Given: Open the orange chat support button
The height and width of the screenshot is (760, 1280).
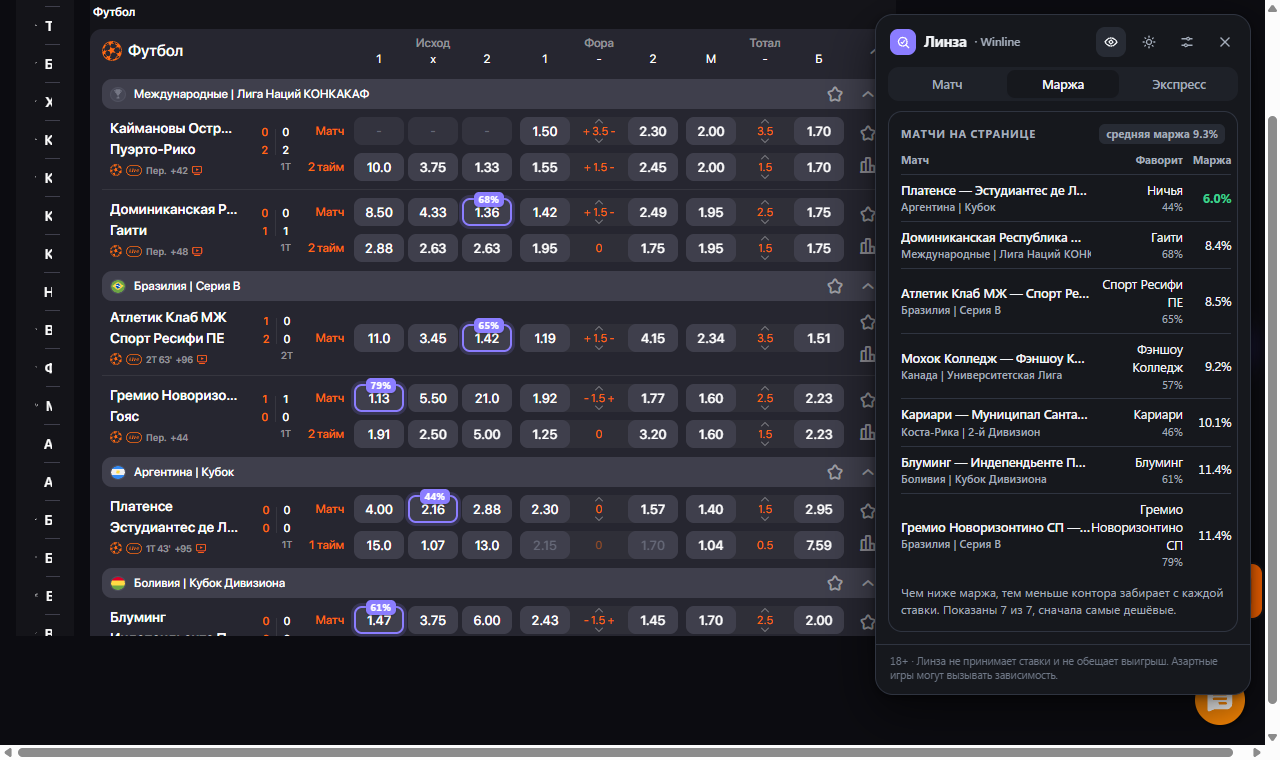Looking at the screenshot, I should pyautogui.click(x=1219, y=701).
